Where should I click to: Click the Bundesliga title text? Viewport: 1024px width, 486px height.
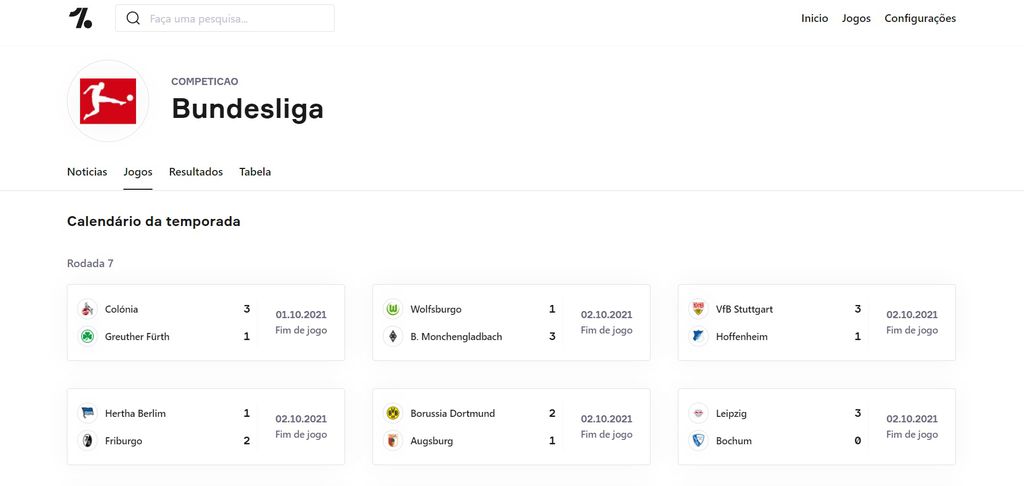(248, 108)
